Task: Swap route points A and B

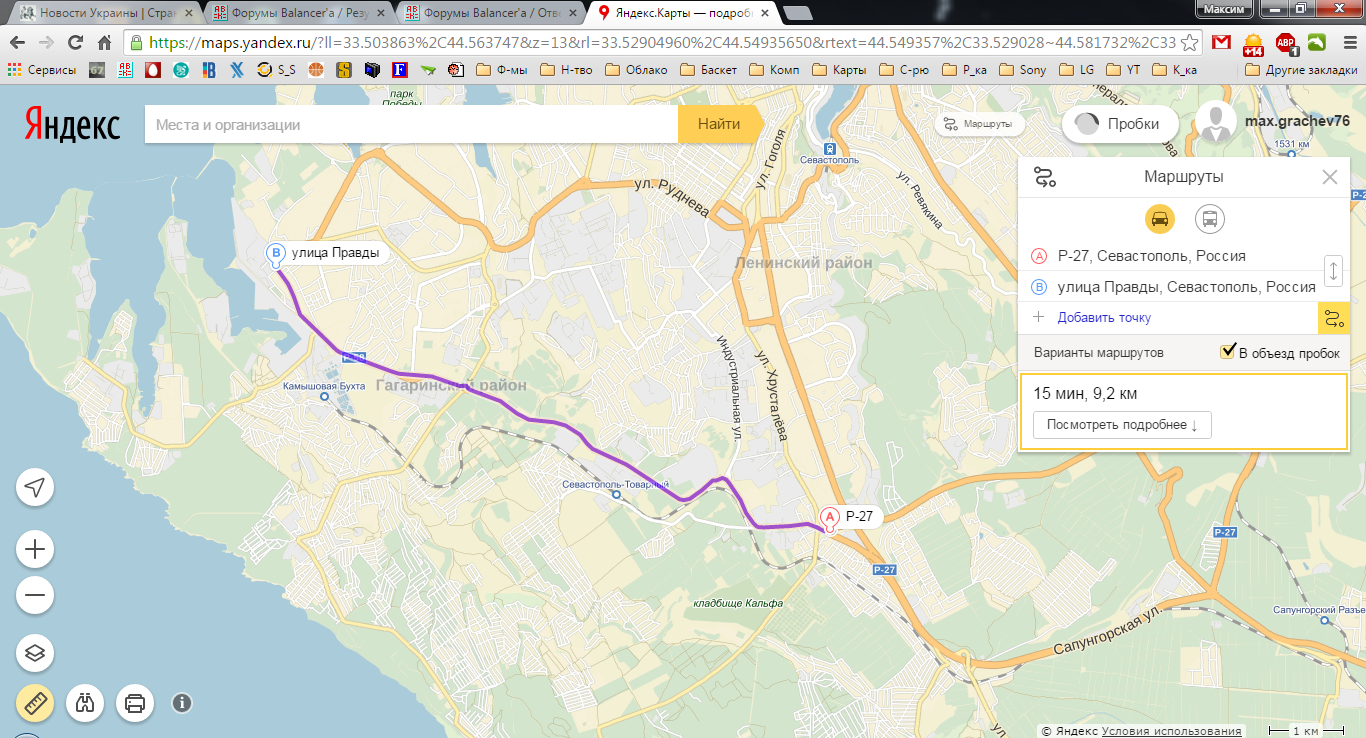Action: coord(1333,271)
